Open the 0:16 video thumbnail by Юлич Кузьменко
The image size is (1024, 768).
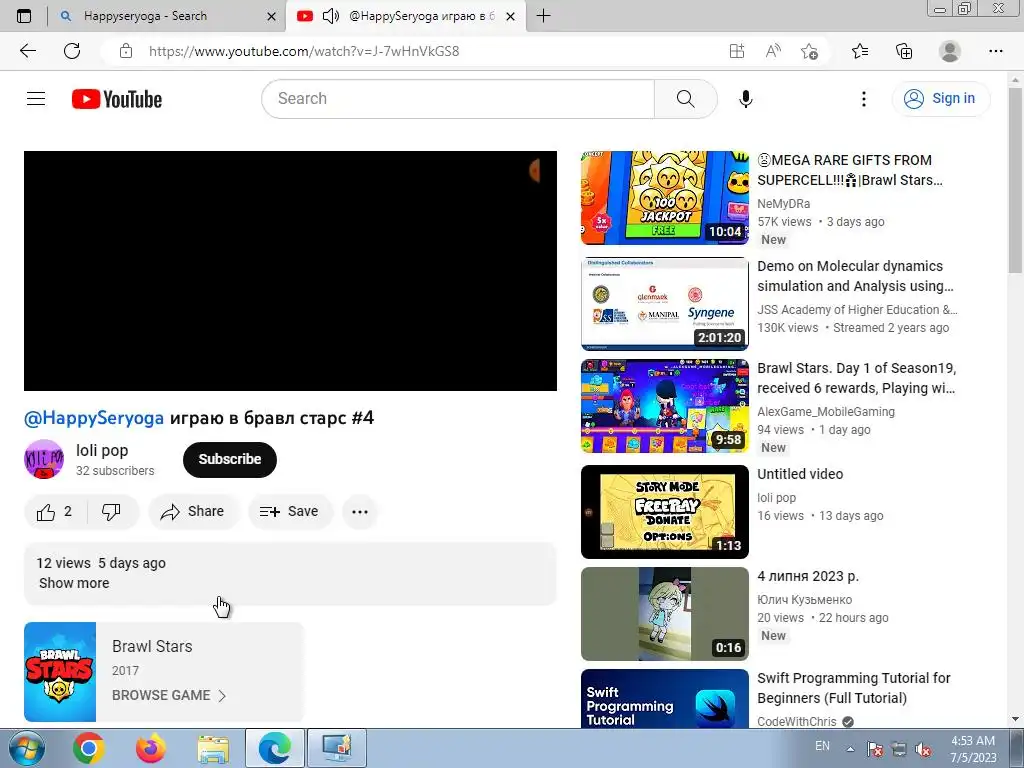click(x=665, y=614)
